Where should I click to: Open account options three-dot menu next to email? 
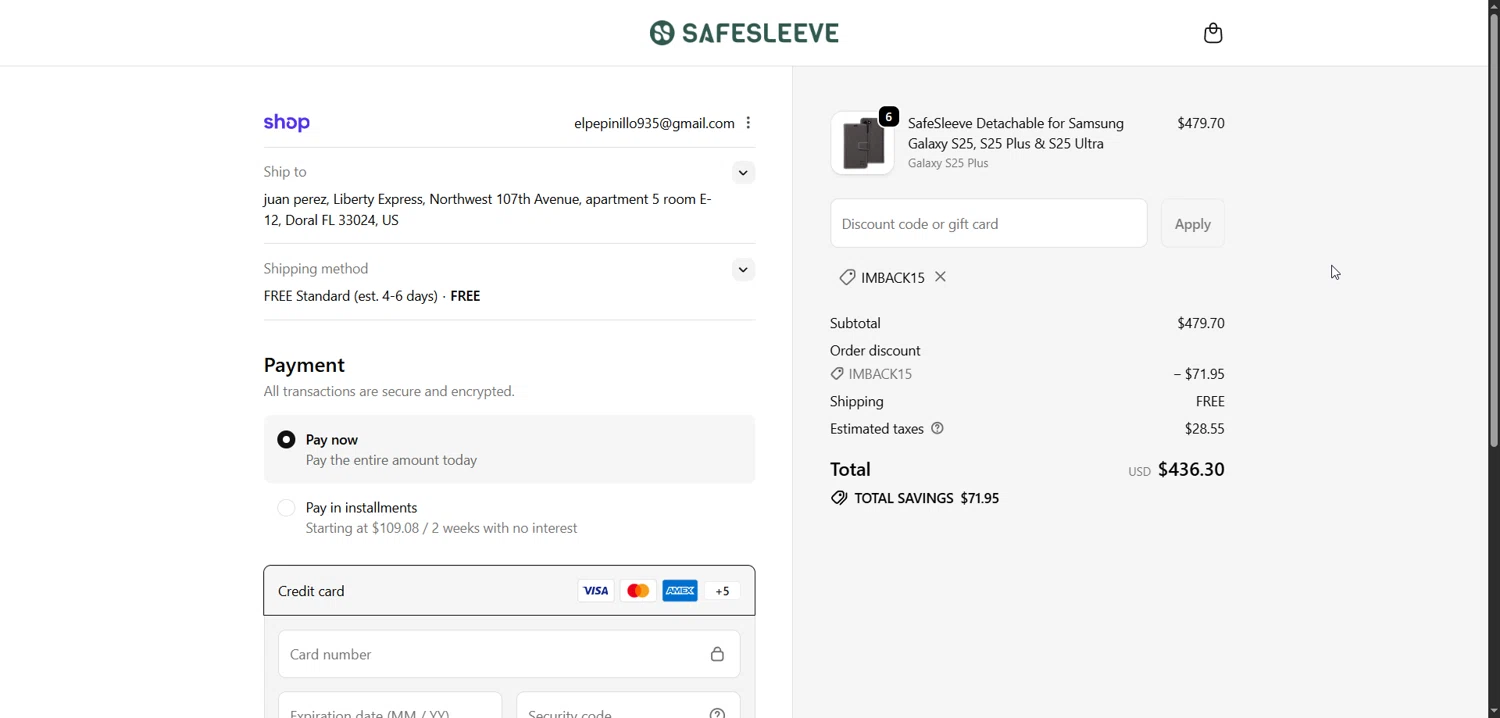[x=748, y=123]
